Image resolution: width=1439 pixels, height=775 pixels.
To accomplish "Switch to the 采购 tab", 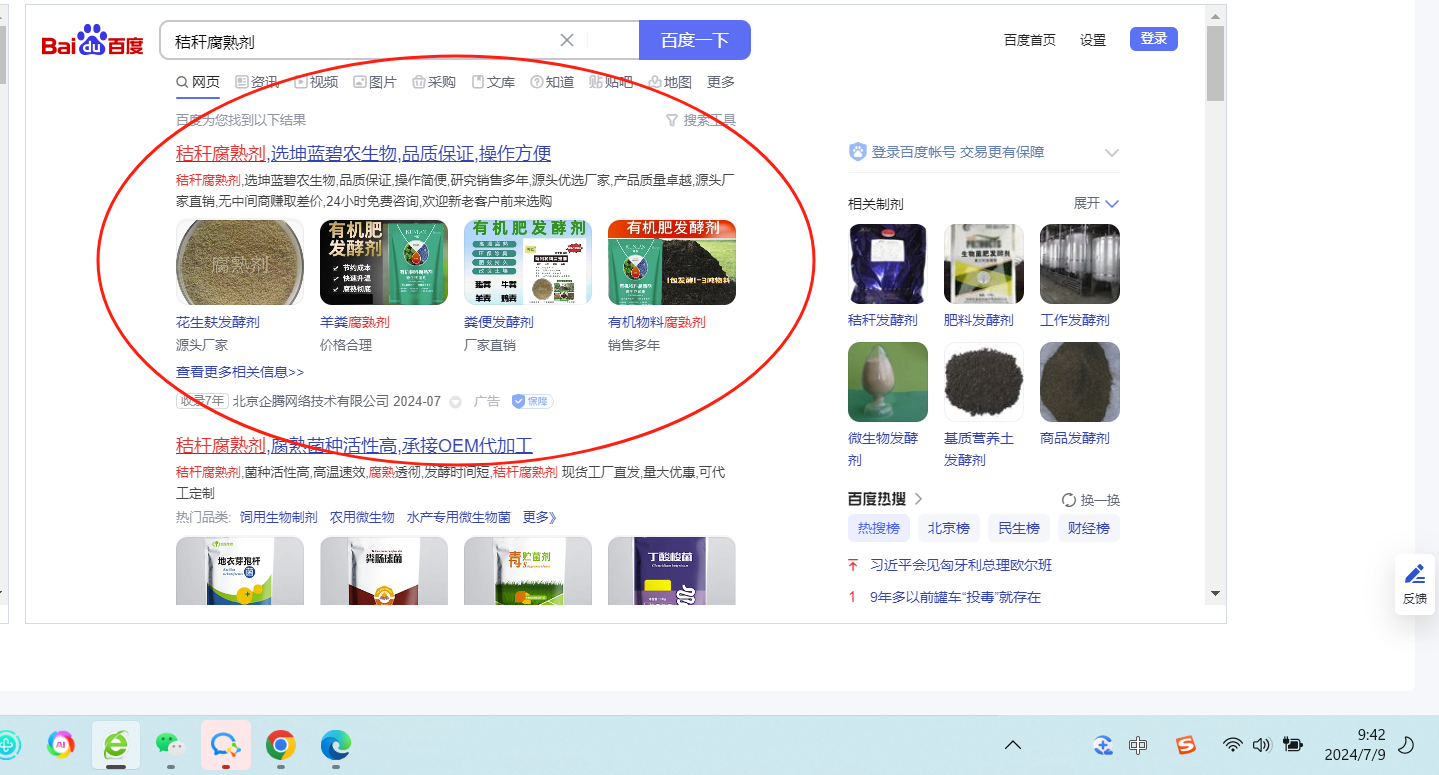I will tap(434, 82).
